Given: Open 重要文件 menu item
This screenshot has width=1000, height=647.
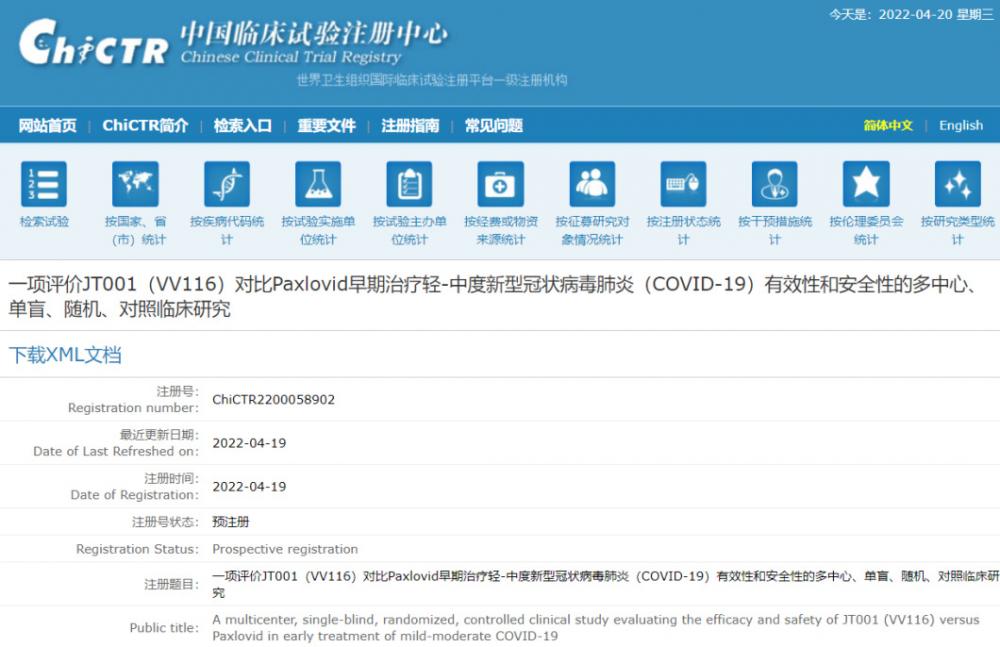Looking at the screenshot, I should [326, 126].
